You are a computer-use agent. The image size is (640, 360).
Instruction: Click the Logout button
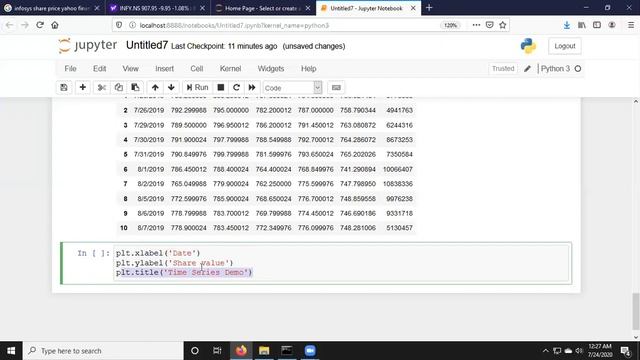(x=565, y=46)
